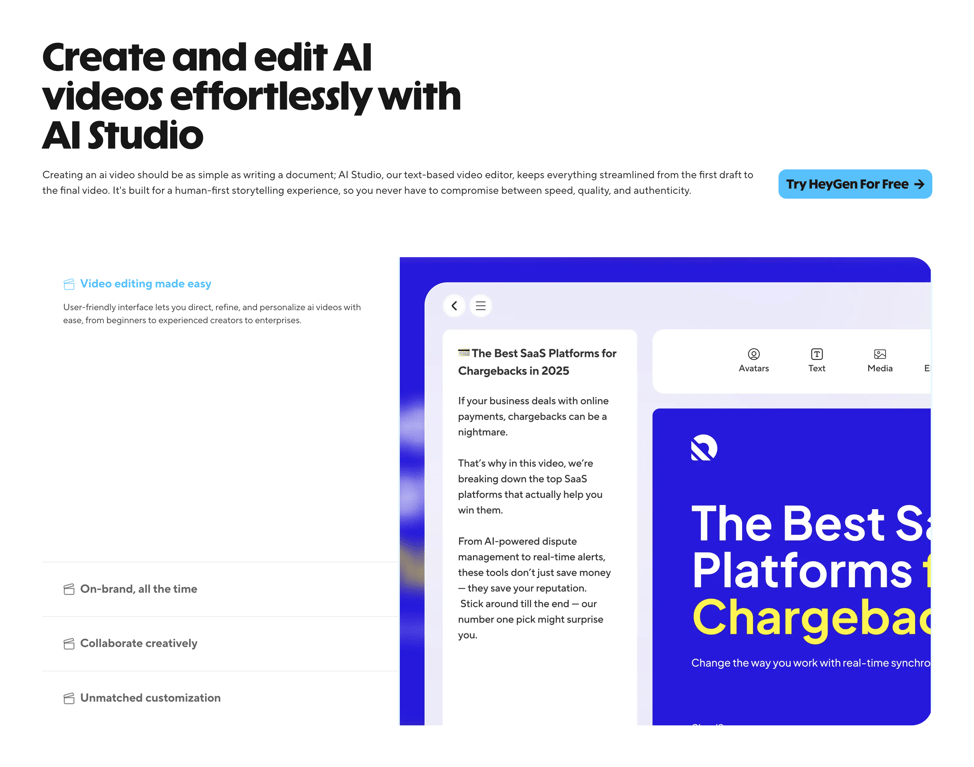Click the 'Stick around till the end' script line

click(530, 619)
